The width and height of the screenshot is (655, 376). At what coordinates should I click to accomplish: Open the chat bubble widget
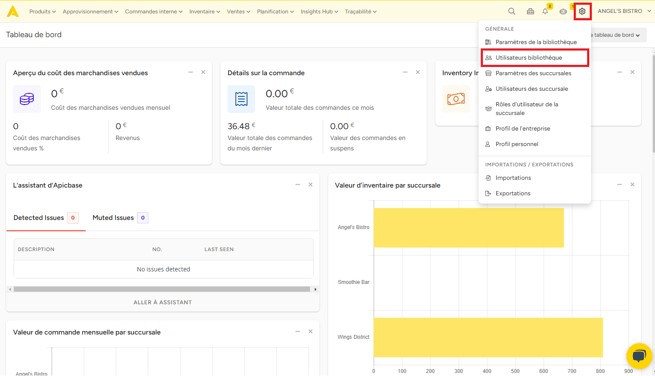click(639, 356)
